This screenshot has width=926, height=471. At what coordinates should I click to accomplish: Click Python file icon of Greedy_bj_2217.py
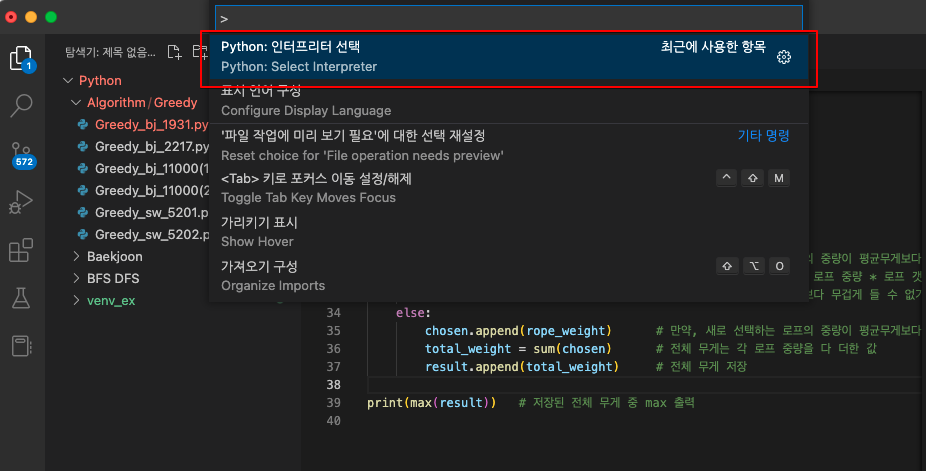[x=83, y=146]
